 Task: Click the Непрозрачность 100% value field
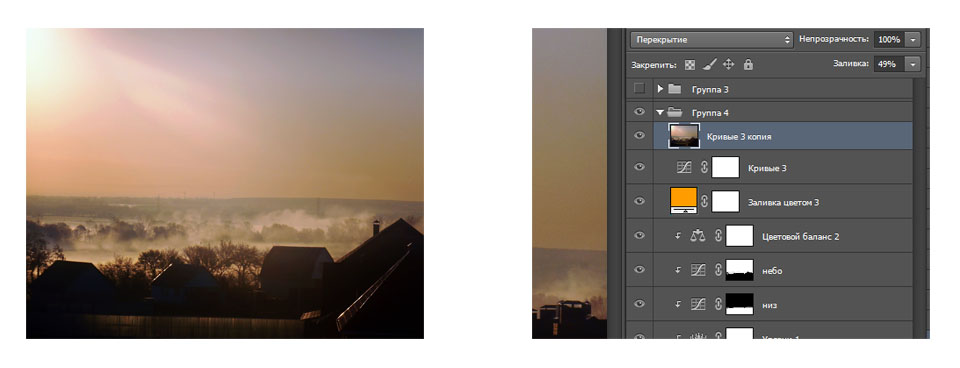pos(889,40)
